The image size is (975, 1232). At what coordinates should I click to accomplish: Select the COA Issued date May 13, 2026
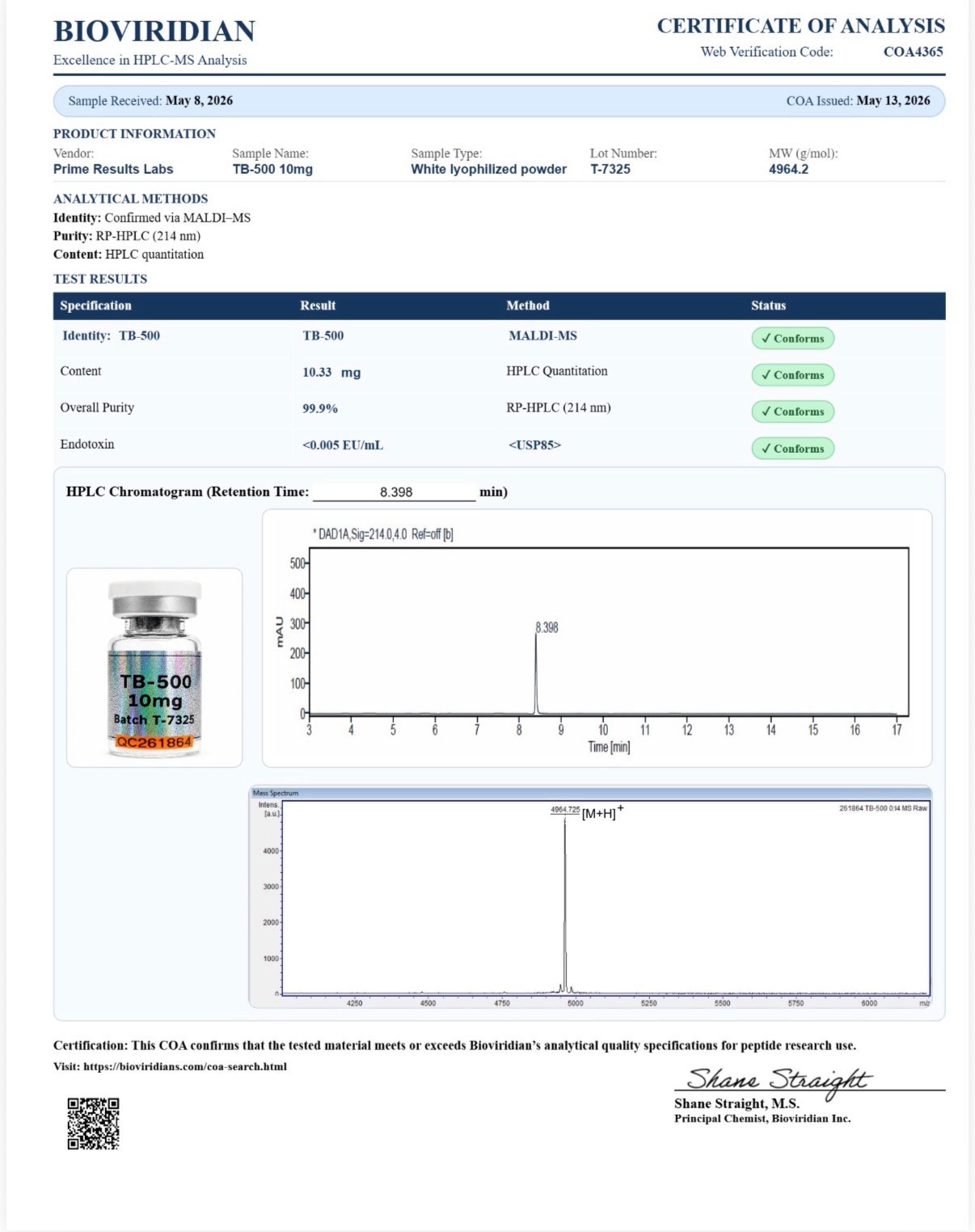click(x=893, y=100)
